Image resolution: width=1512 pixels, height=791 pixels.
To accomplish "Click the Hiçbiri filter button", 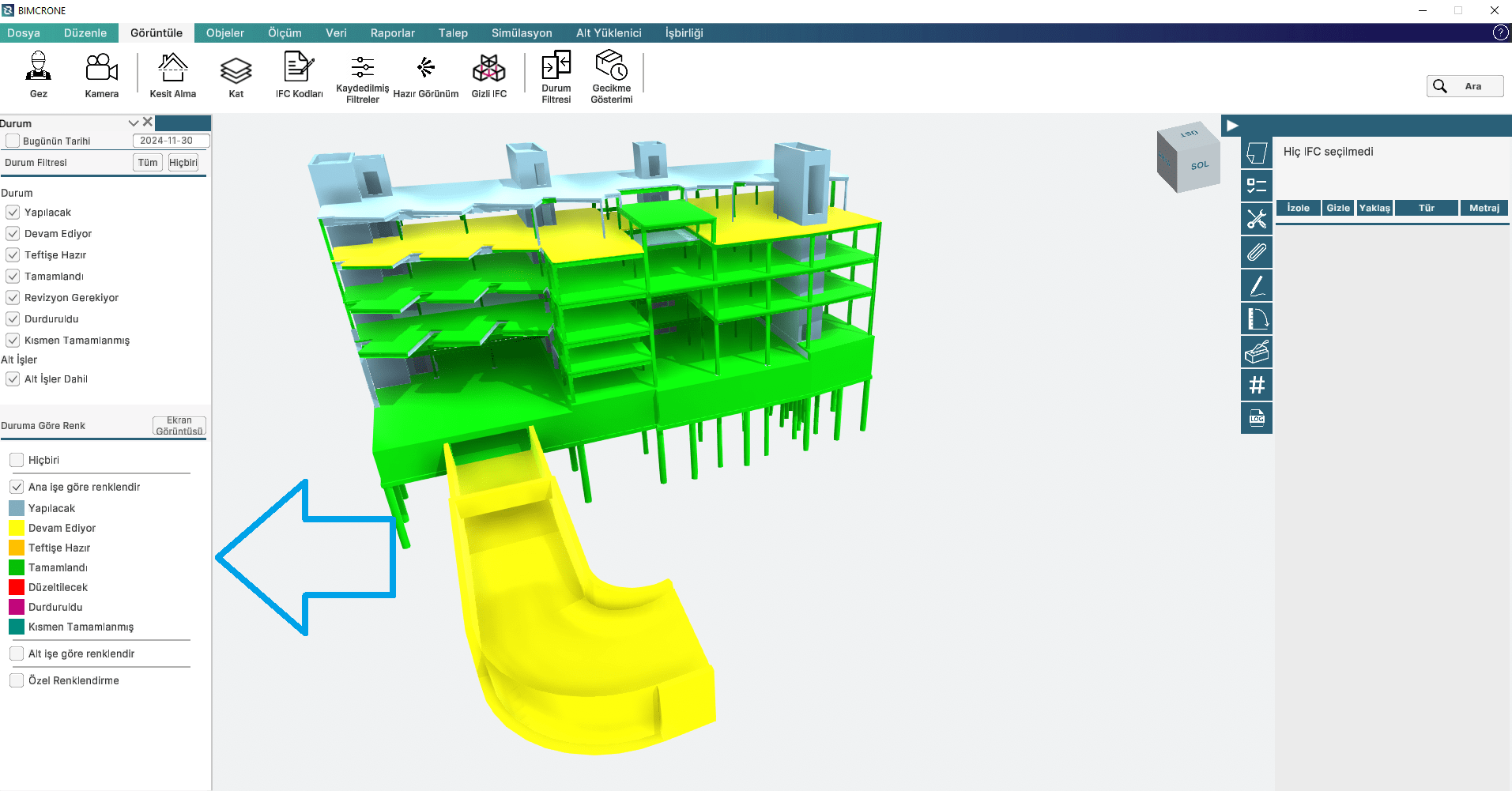I will point(183,163).
